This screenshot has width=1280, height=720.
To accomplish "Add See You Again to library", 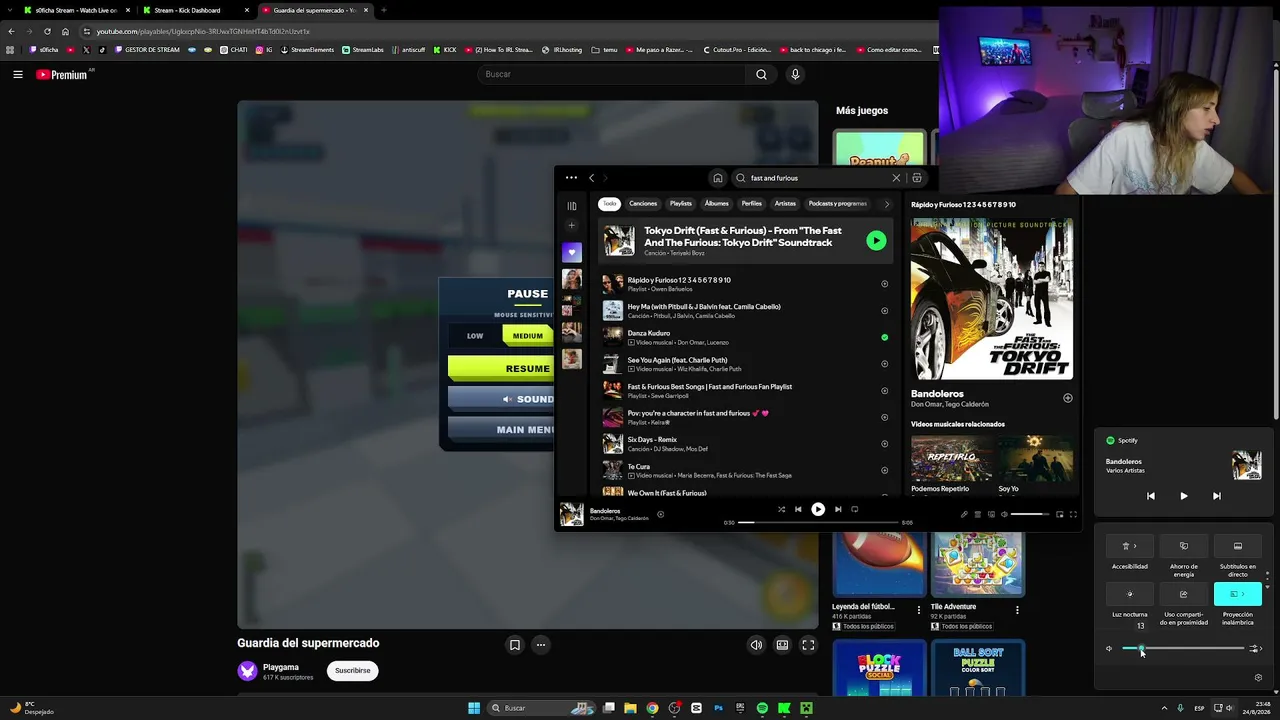I will (x=884, y=364).
